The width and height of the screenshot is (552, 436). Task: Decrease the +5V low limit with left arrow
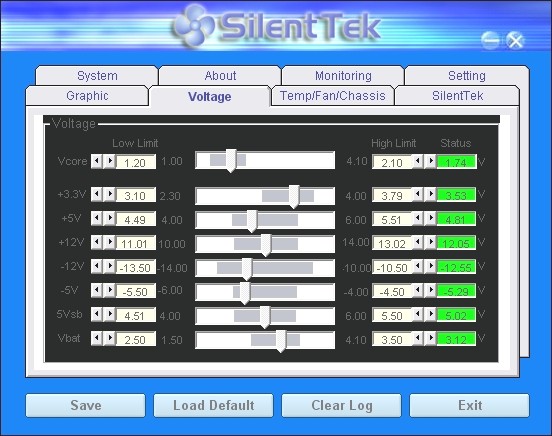pos(97,218)
